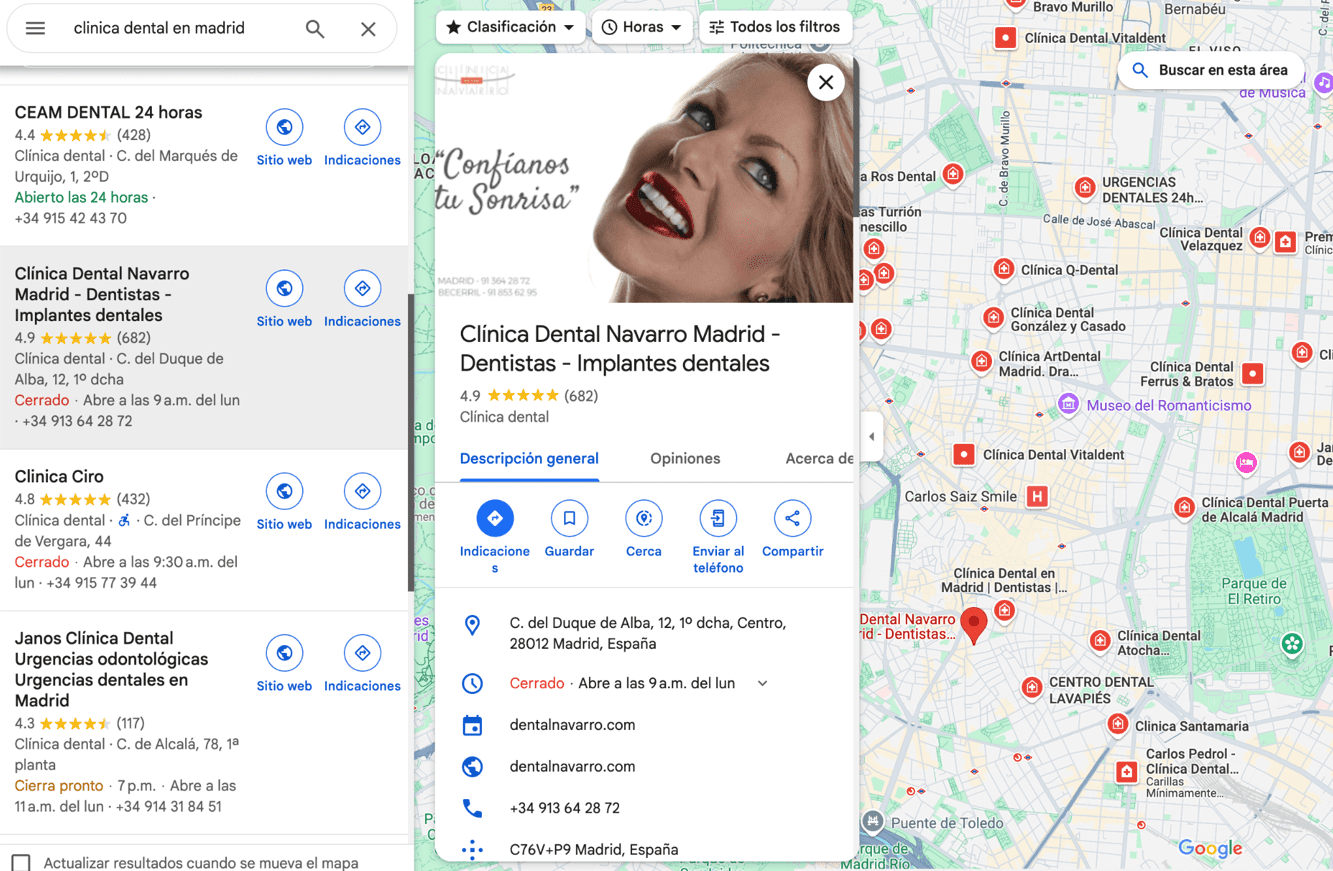Select Clínica Dental González y Casado marker
The width and height of the screenshot is (1333, 871).
(993, 318)
